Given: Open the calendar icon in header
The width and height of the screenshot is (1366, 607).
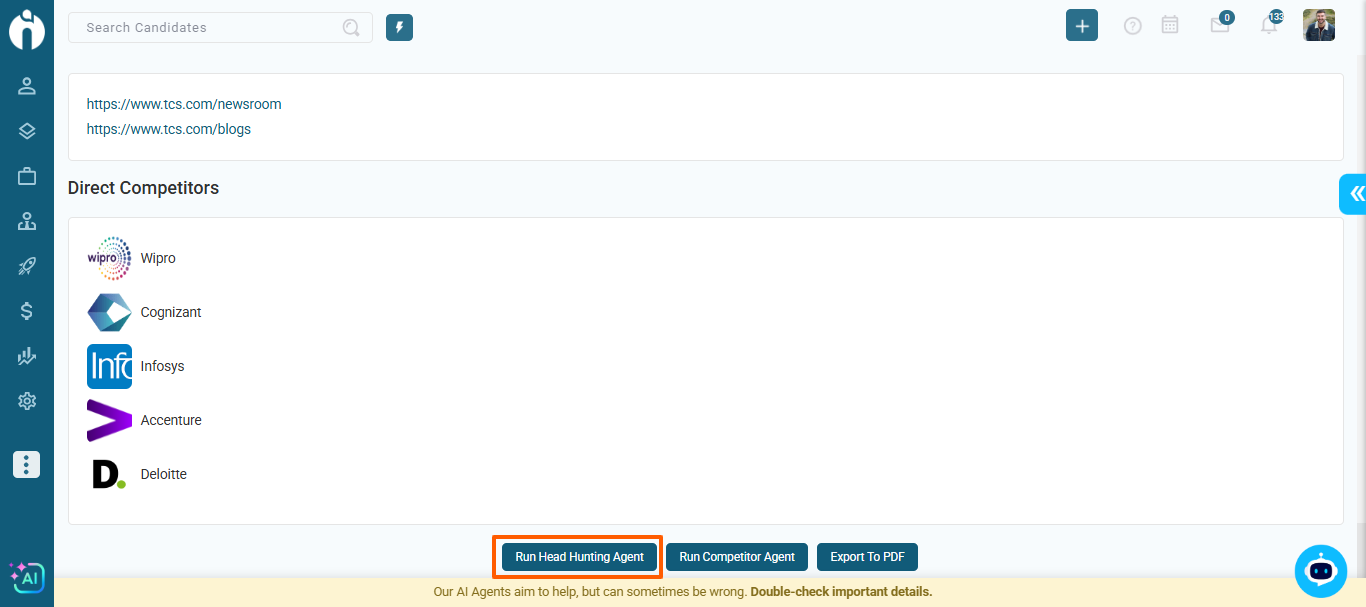Looking at the screenshot, I should click(1170, 26).
